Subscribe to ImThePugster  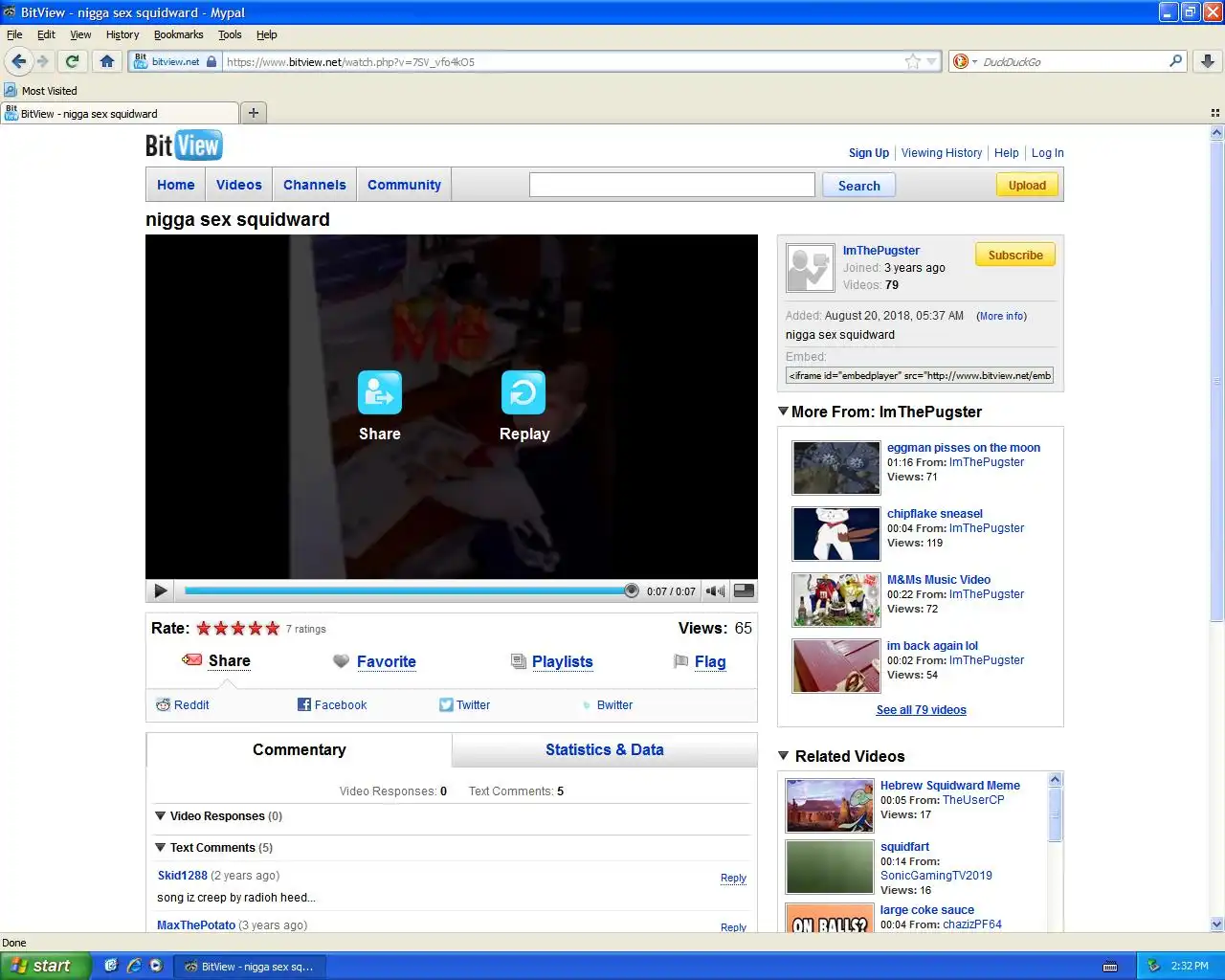(1015, 256)
